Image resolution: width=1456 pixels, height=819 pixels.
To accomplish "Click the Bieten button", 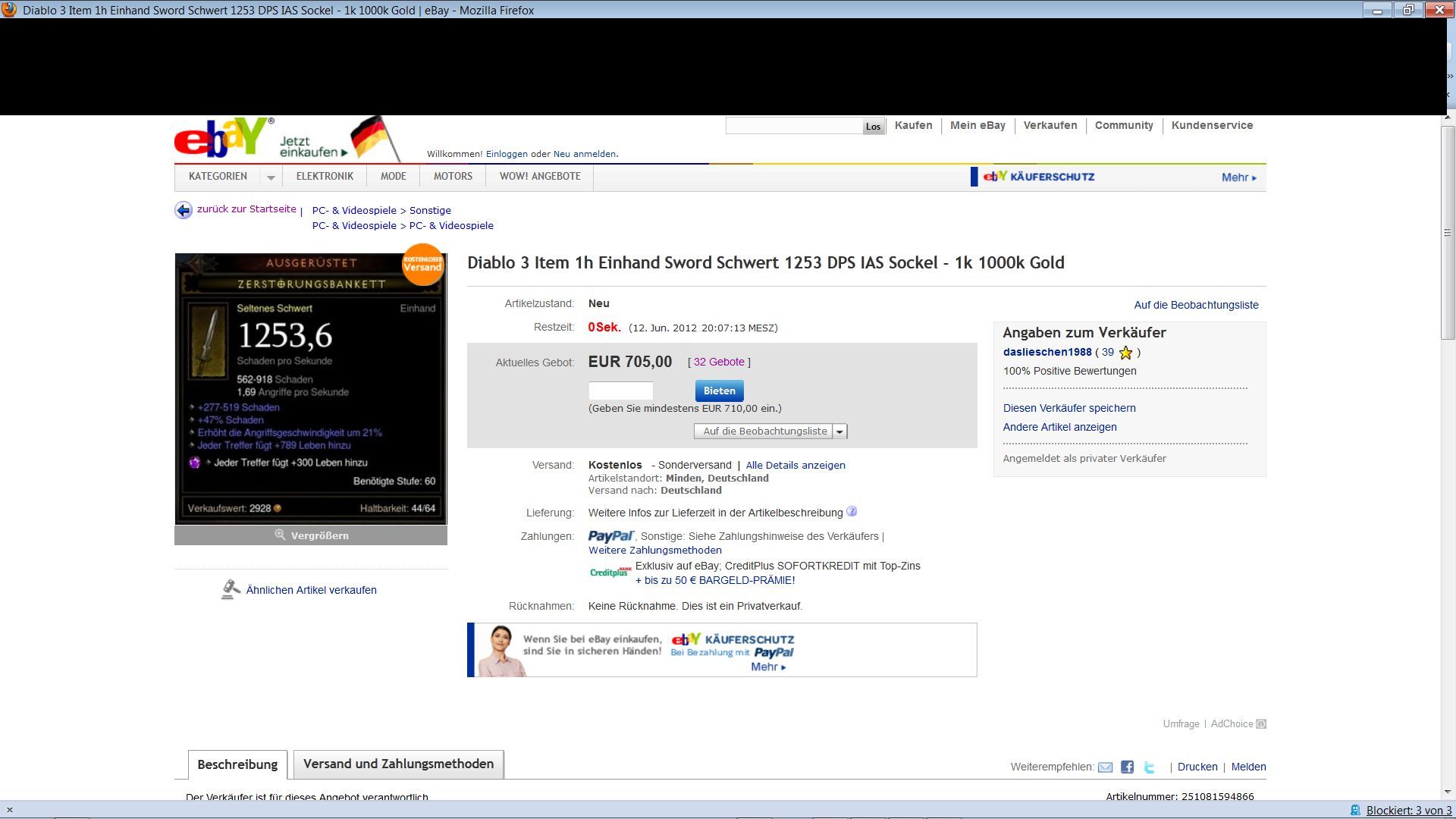I will (x=719, y=391).
